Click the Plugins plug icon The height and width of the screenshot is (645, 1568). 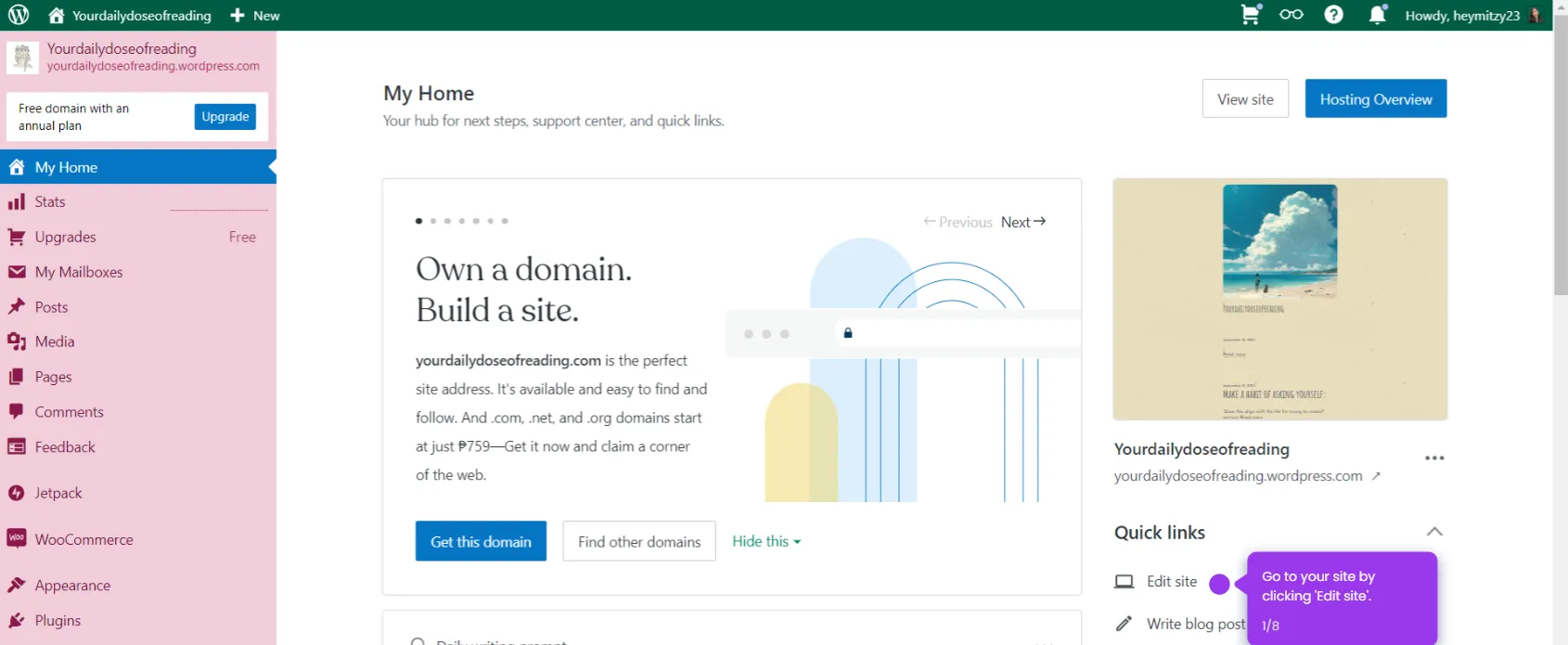(x=17, y=620)
